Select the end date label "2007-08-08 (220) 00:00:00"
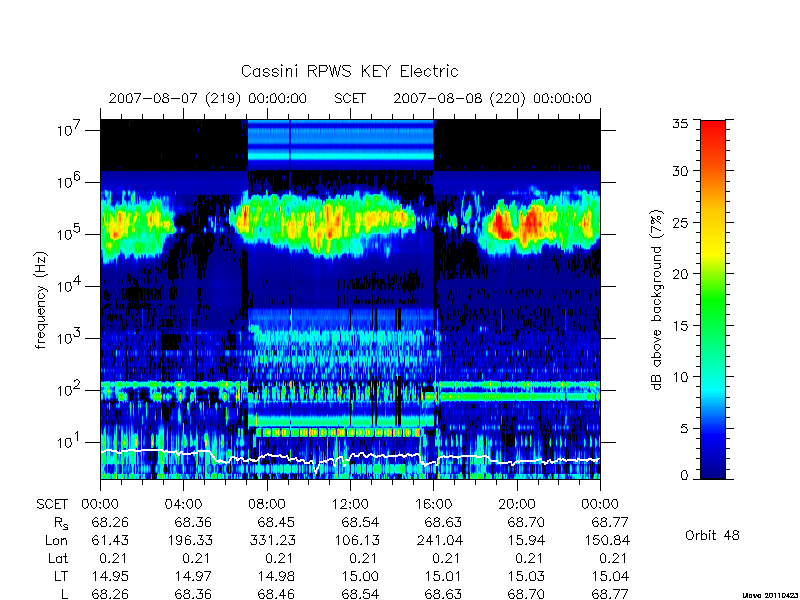This screenshot has width=800, height=600. [492, 98]
